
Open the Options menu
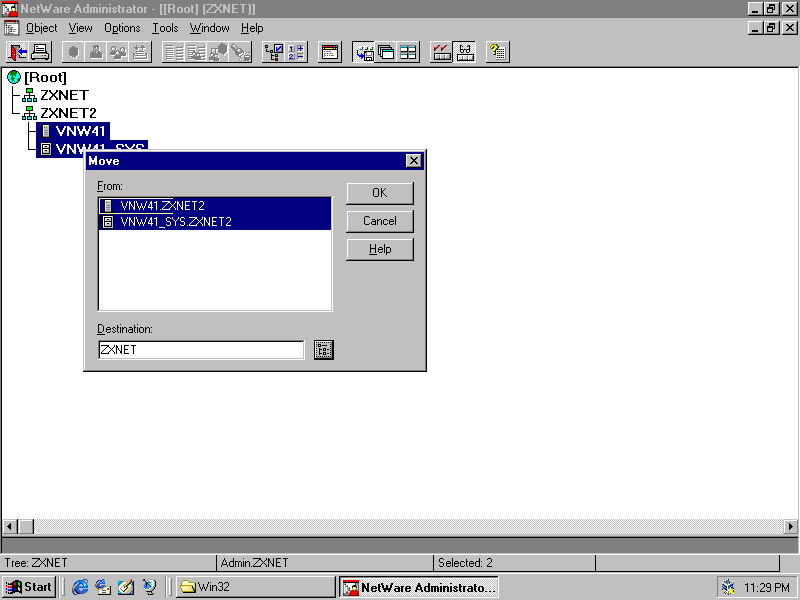pos(122,28)
